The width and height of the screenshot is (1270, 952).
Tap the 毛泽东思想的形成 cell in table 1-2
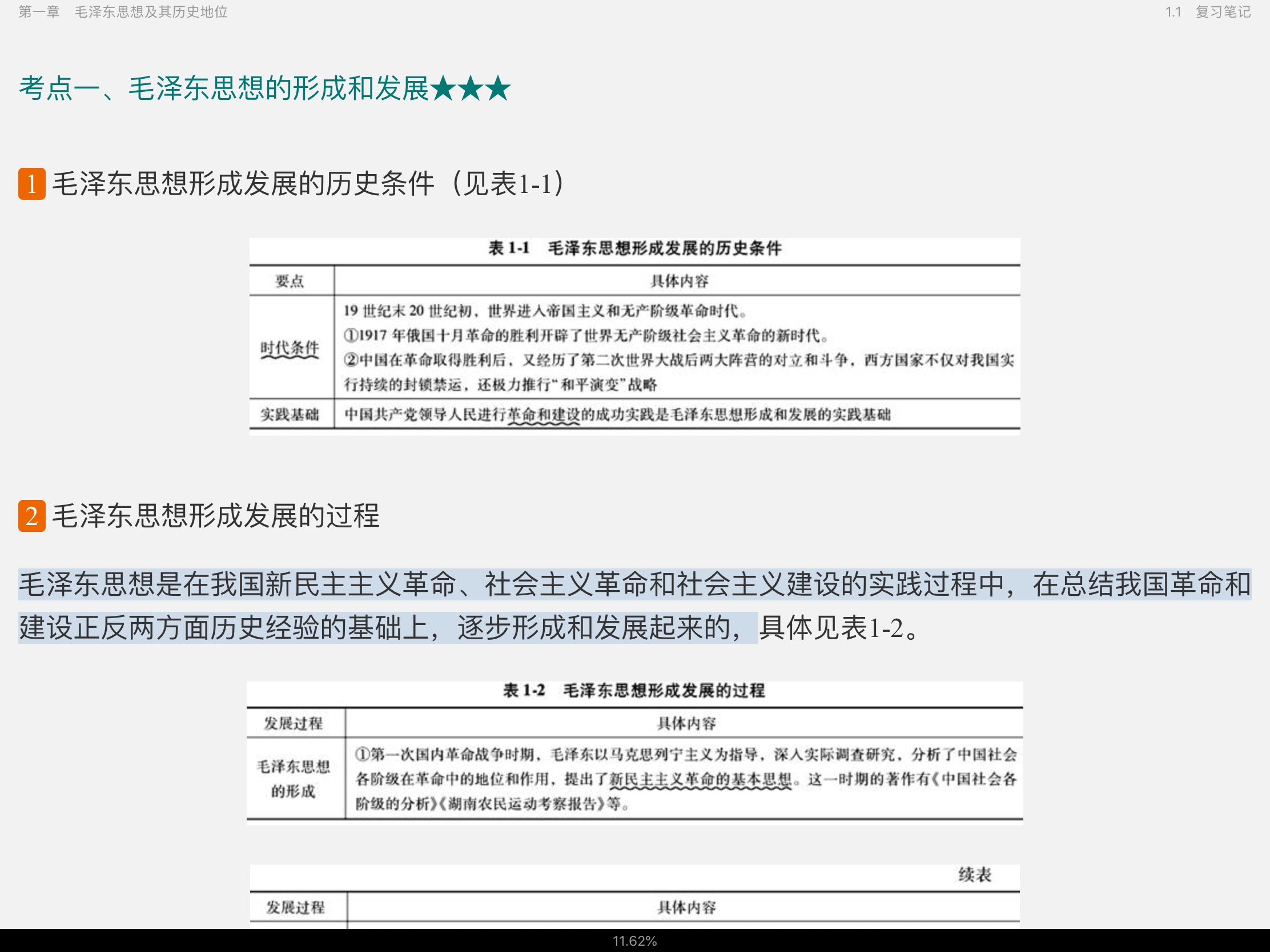pos(294,778)
